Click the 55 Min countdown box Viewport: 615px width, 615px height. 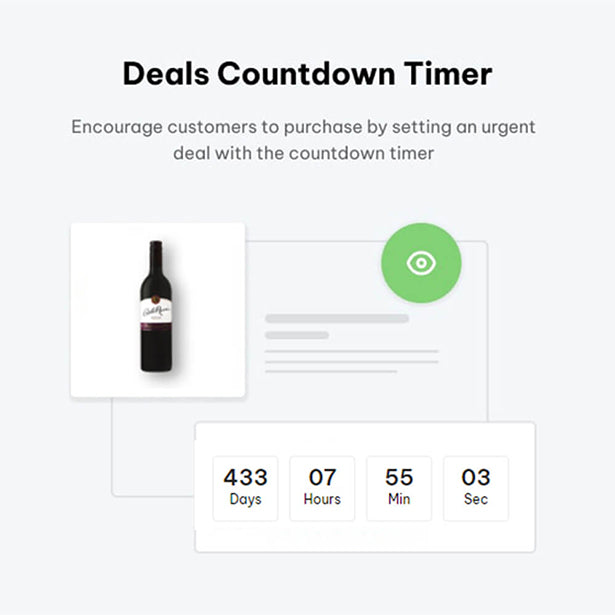[399, 488]
